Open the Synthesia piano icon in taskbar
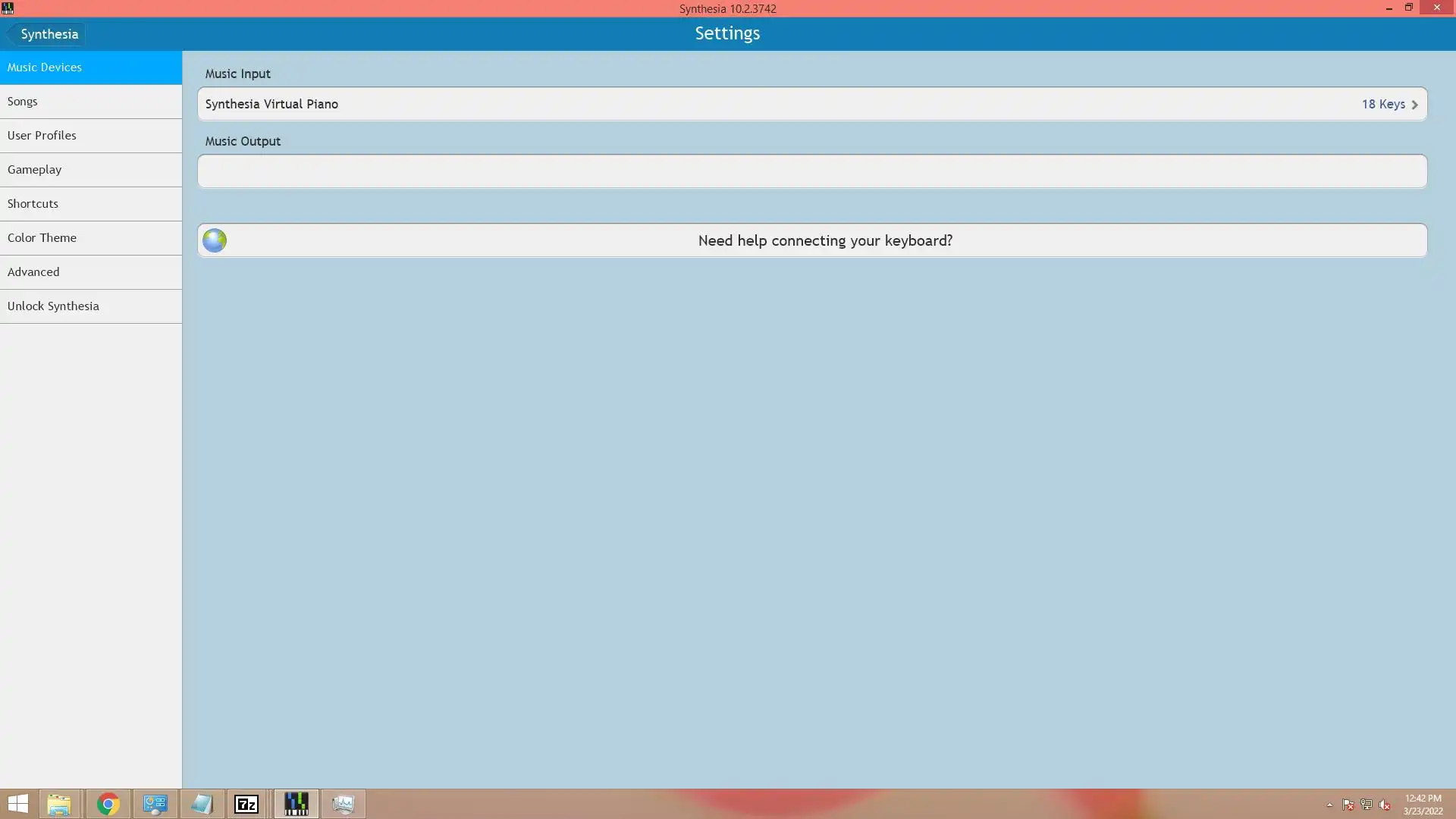The height and width of the screenshot is (819, 1456). coord(296,804)
